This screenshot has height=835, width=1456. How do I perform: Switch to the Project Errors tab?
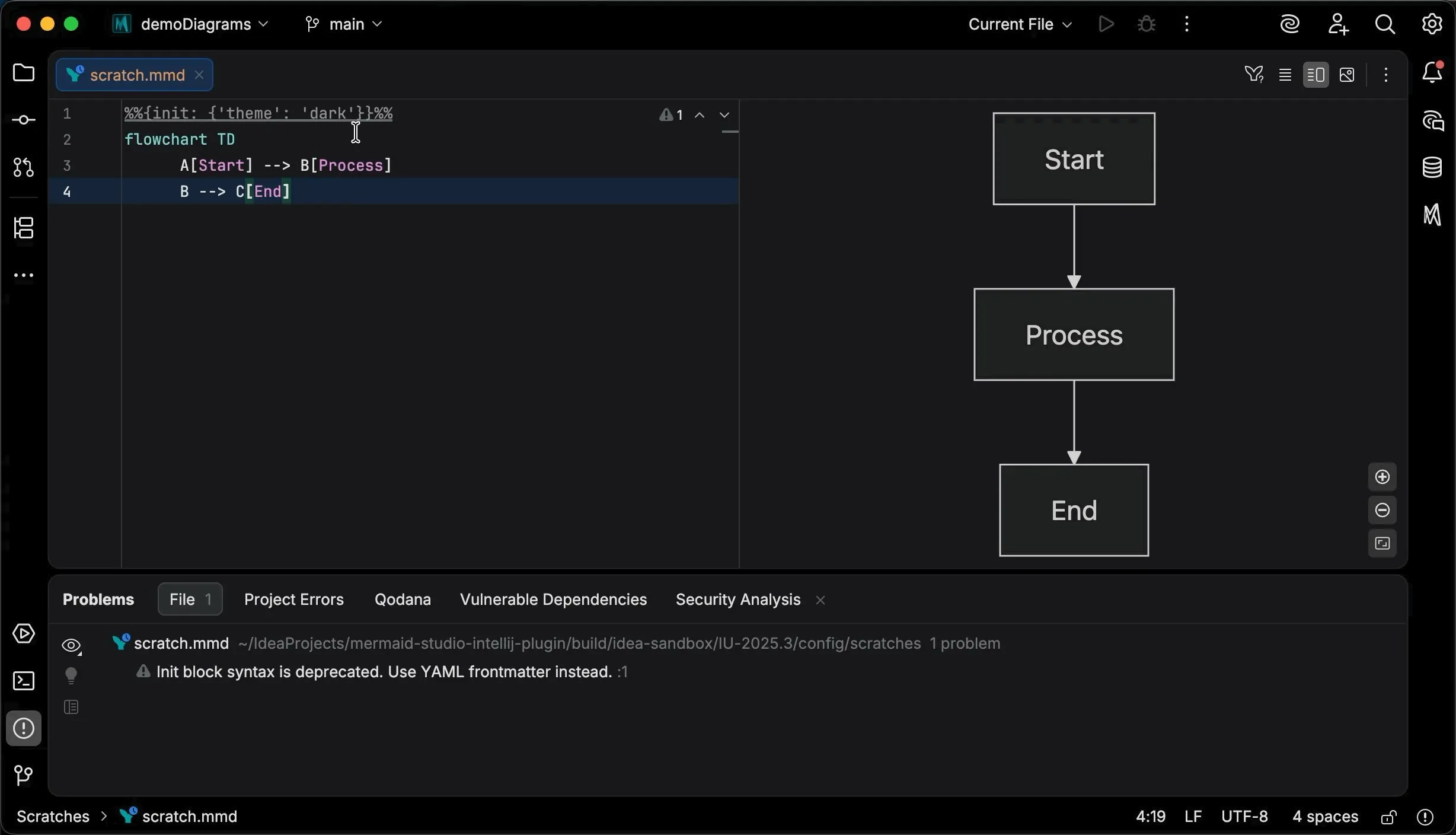tap(294, 599)
